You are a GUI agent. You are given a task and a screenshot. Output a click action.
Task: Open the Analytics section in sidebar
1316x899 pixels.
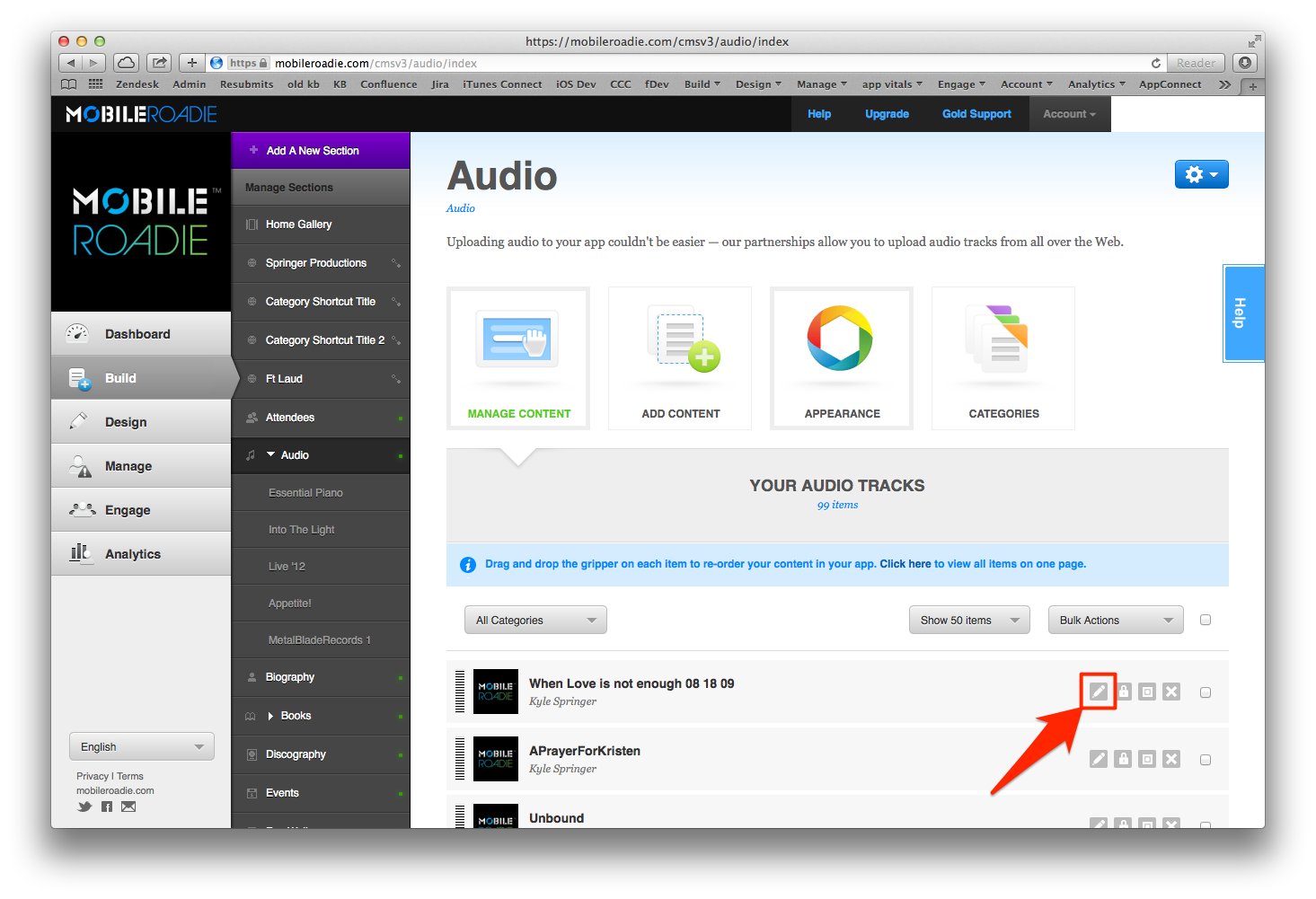(x=133, y=554)
